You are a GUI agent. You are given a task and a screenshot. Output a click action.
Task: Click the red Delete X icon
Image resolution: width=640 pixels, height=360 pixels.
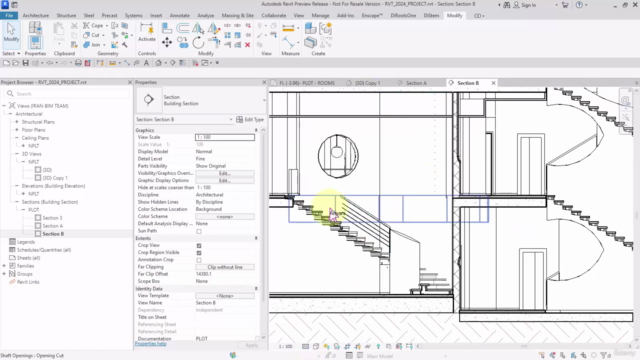[x=247, y=44]
